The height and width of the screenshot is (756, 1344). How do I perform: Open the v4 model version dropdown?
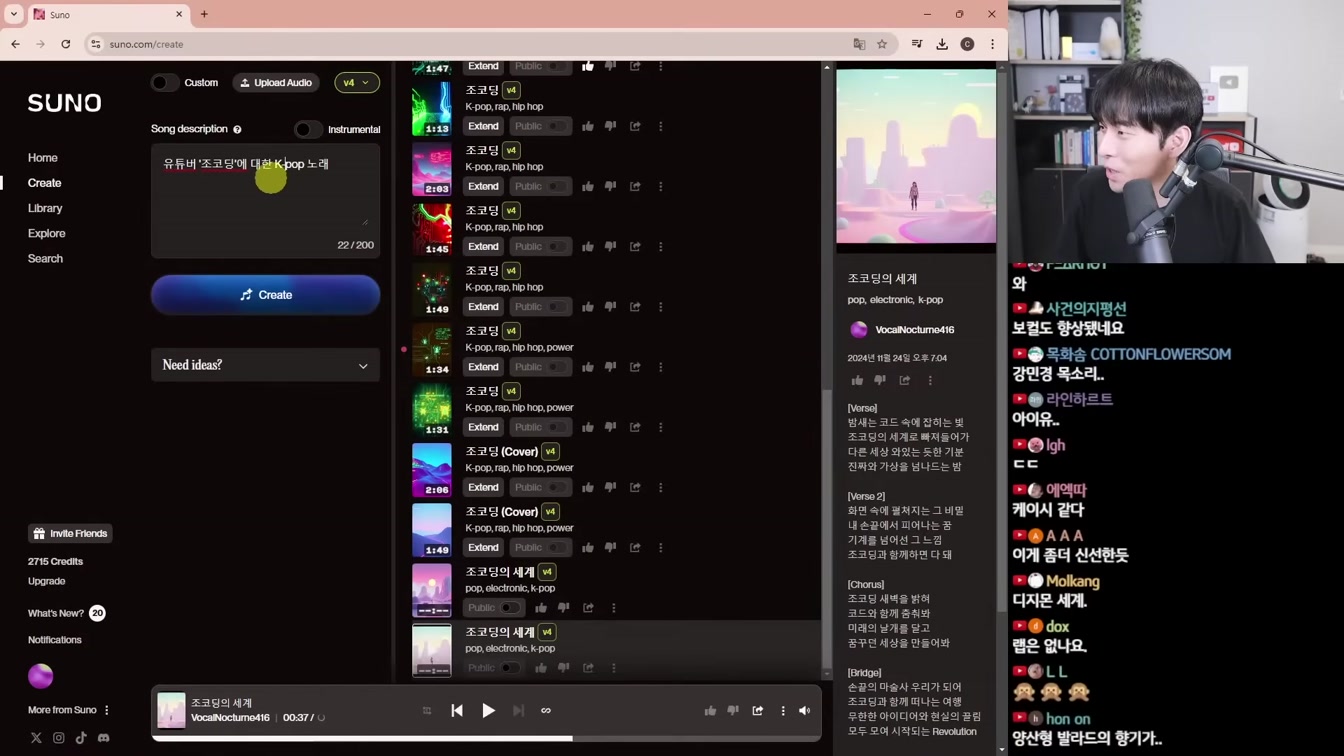356,83
